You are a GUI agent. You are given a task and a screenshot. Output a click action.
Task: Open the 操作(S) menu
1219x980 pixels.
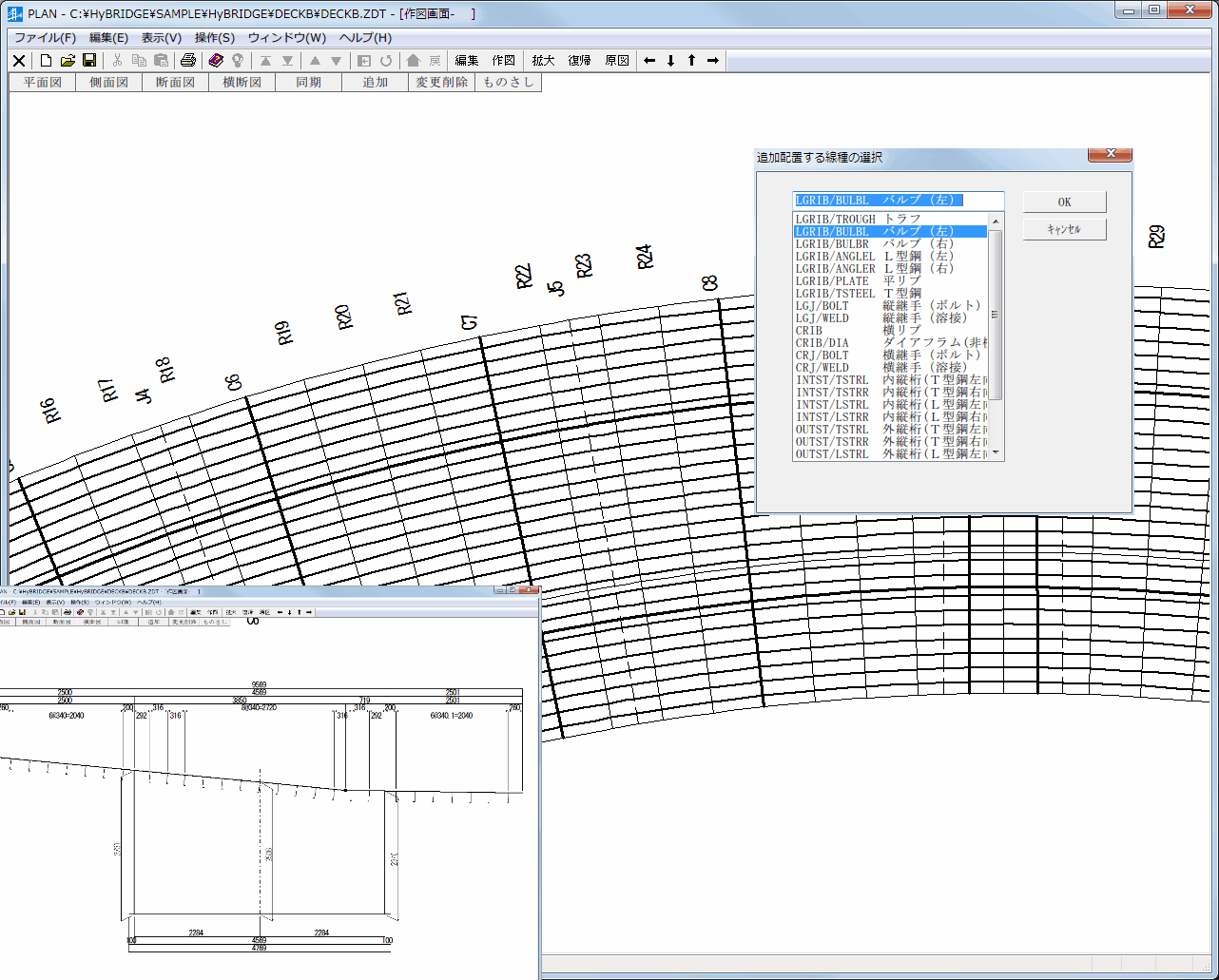[x=214, y=38]
